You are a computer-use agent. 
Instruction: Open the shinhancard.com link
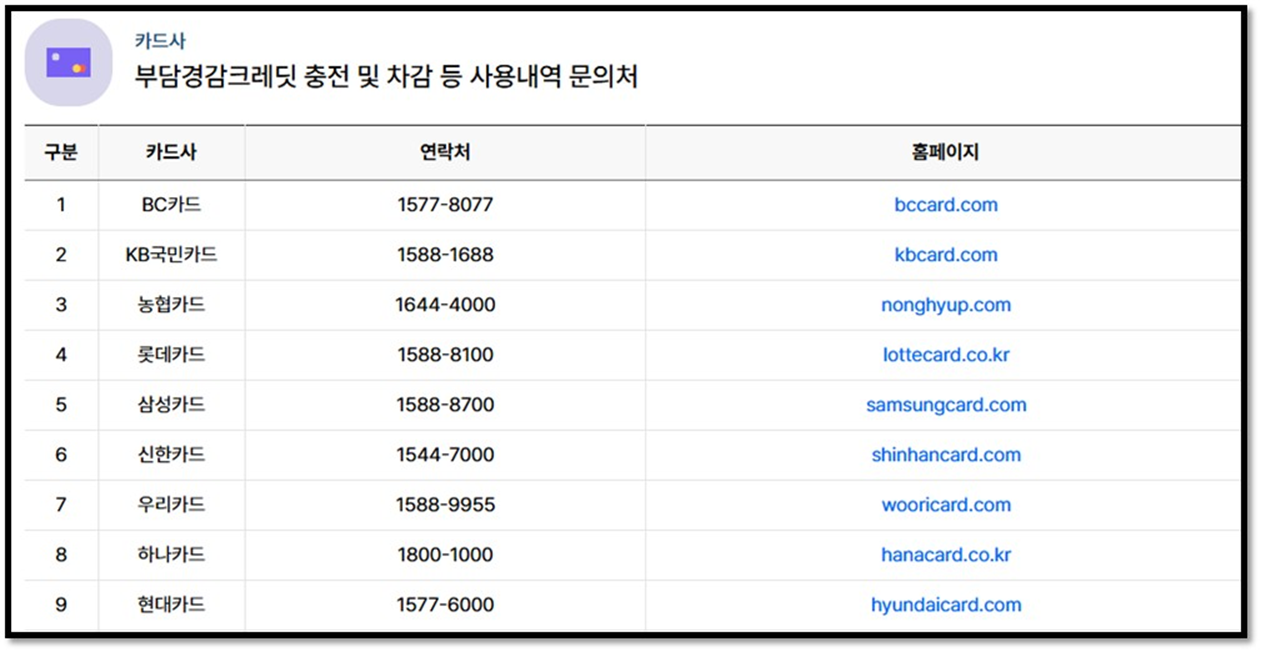pyautogui.click(x=946, y=455)
